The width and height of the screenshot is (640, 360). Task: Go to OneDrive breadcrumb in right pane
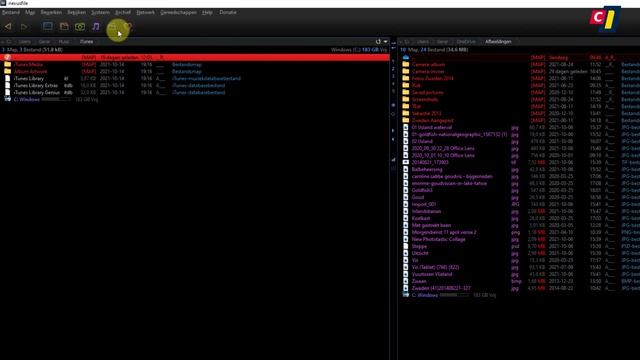point(466,42)
